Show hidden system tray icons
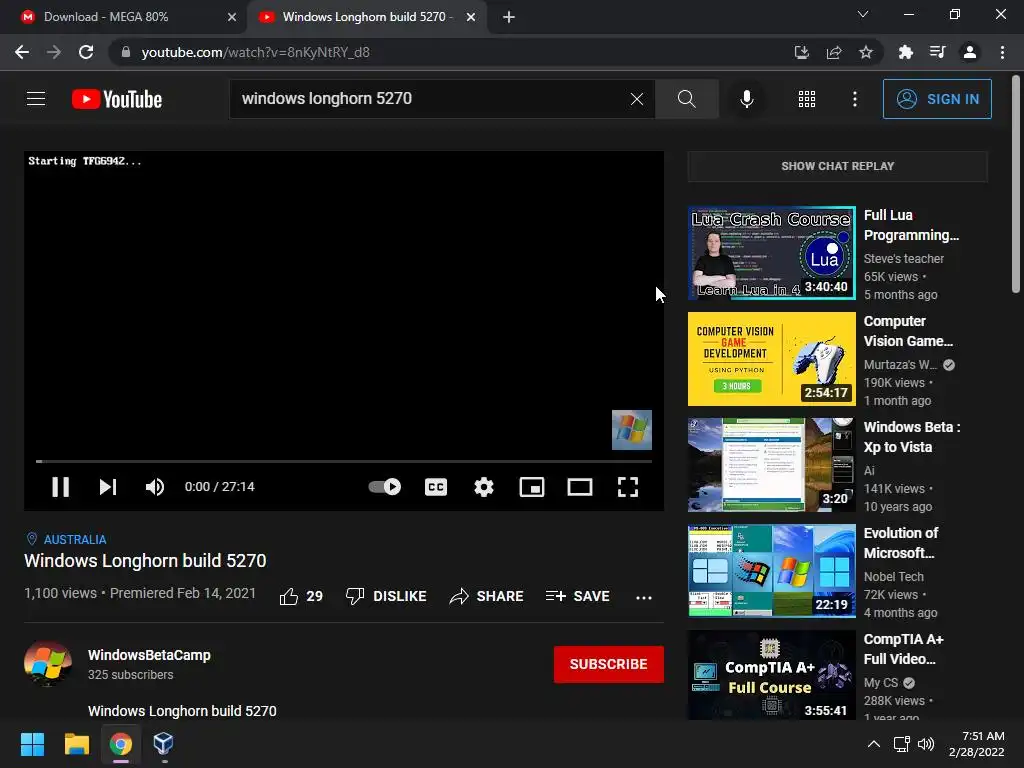Viewport: 1024px width, 768px height. tap(873, 744)
